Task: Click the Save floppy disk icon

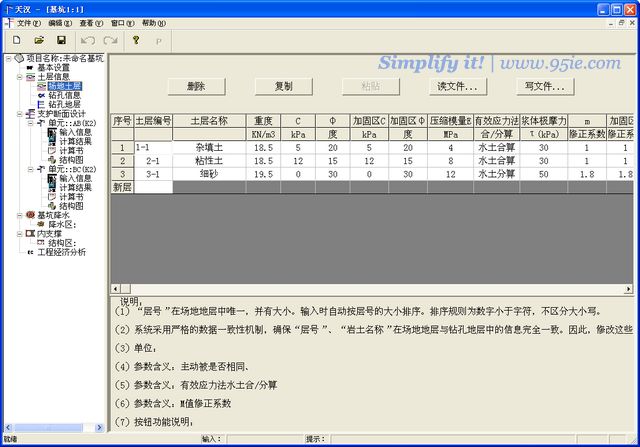Action: tap(61, 40)
